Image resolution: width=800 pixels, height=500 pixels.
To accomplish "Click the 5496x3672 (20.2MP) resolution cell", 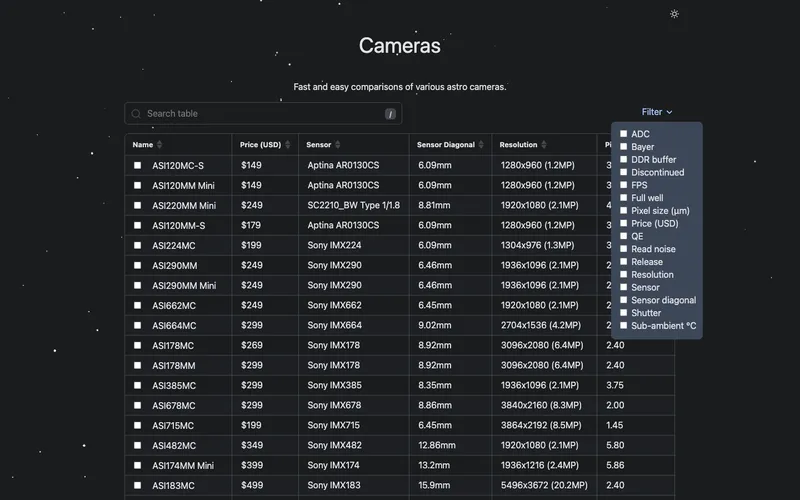I will 544,485.
